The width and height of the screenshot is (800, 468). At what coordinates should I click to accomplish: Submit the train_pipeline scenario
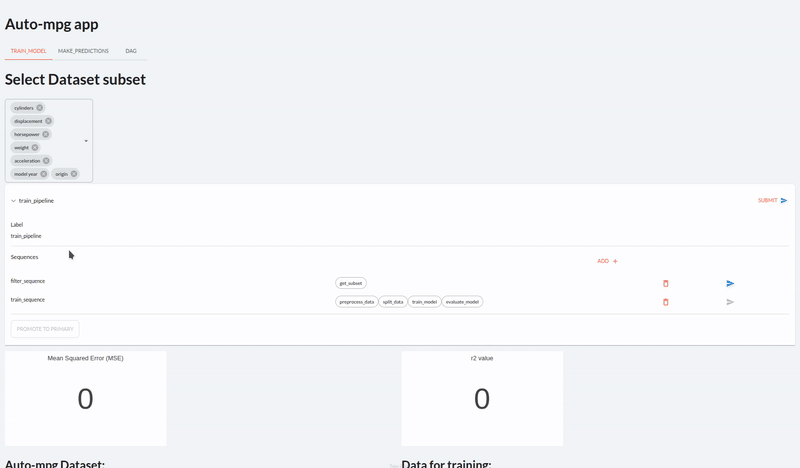click(x=772, y=201)
